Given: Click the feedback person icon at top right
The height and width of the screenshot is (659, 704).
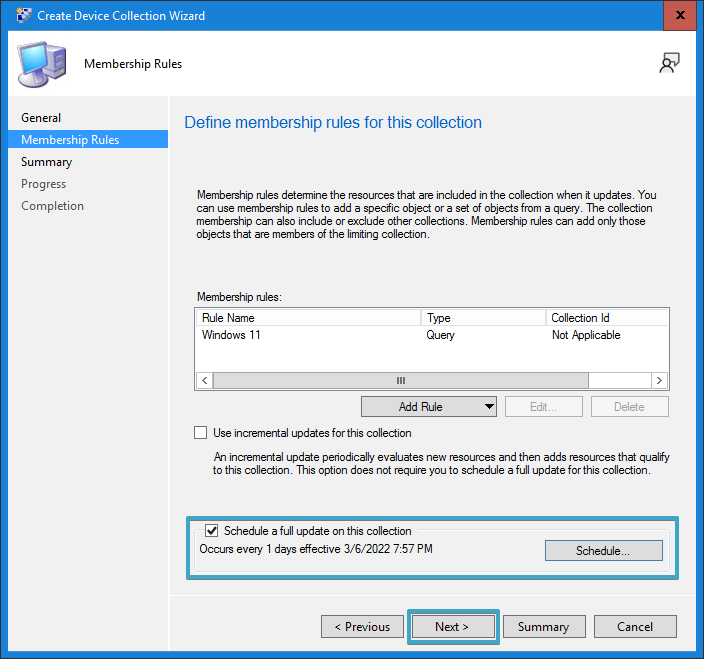Looking at the screenshot, I should 669,63.
